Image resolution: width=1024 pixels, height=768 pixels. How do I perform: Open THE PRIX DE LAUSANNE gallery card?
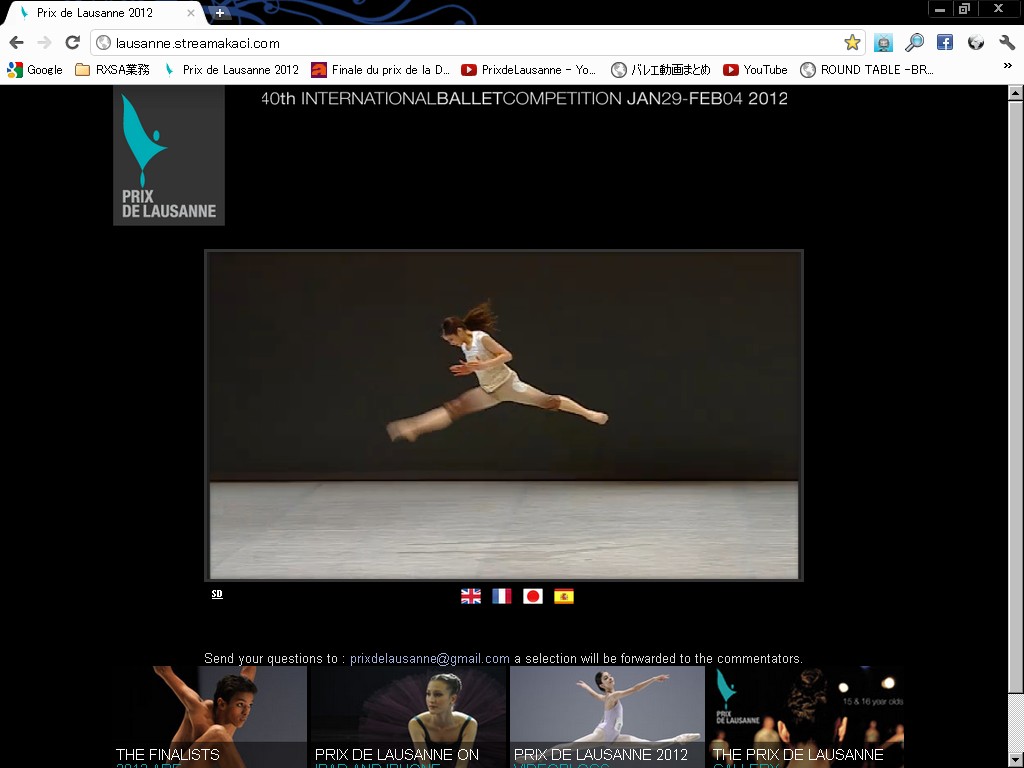click(807, 717)
